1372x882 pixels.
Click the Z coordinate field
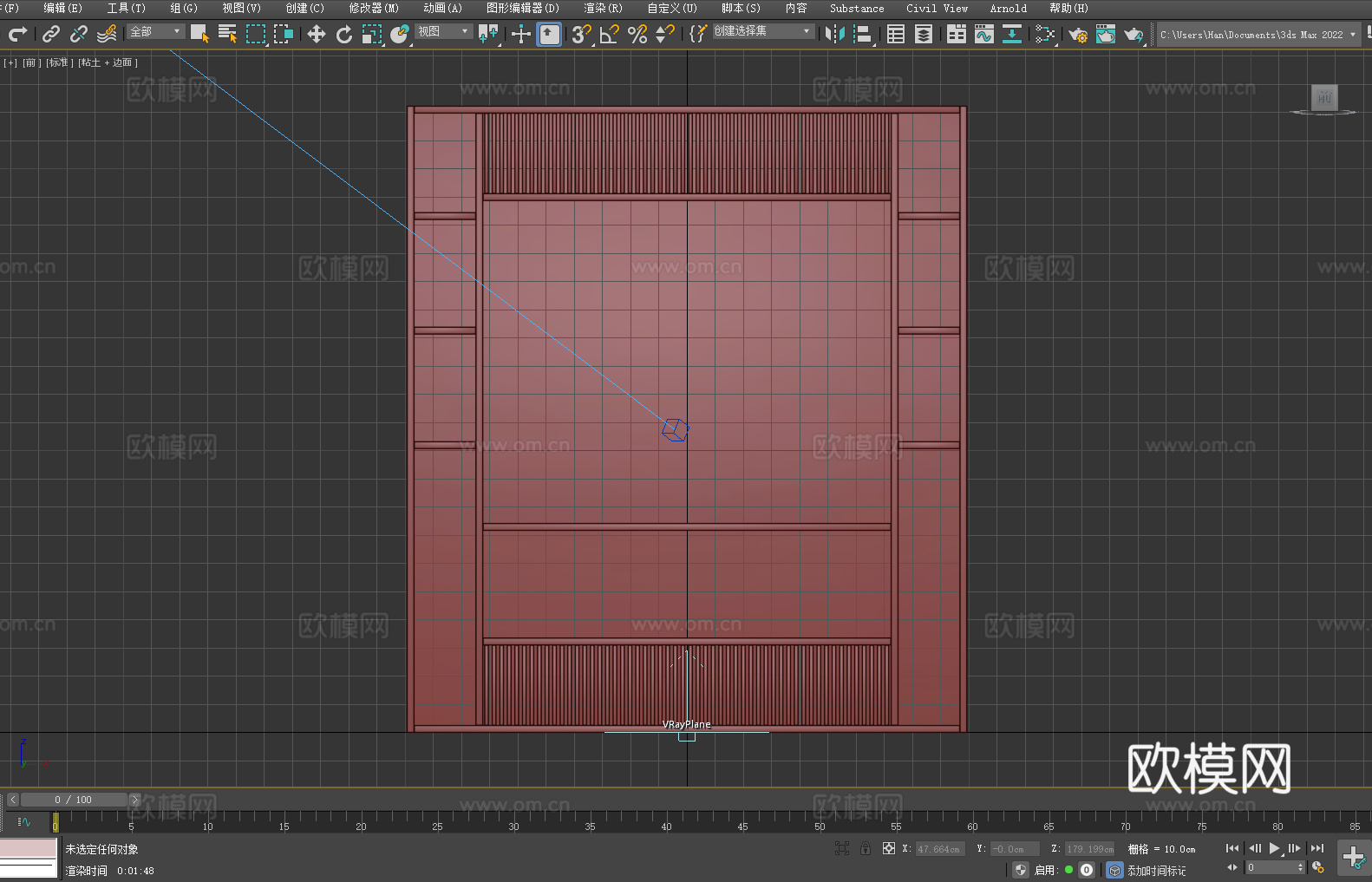(1089, 849)
